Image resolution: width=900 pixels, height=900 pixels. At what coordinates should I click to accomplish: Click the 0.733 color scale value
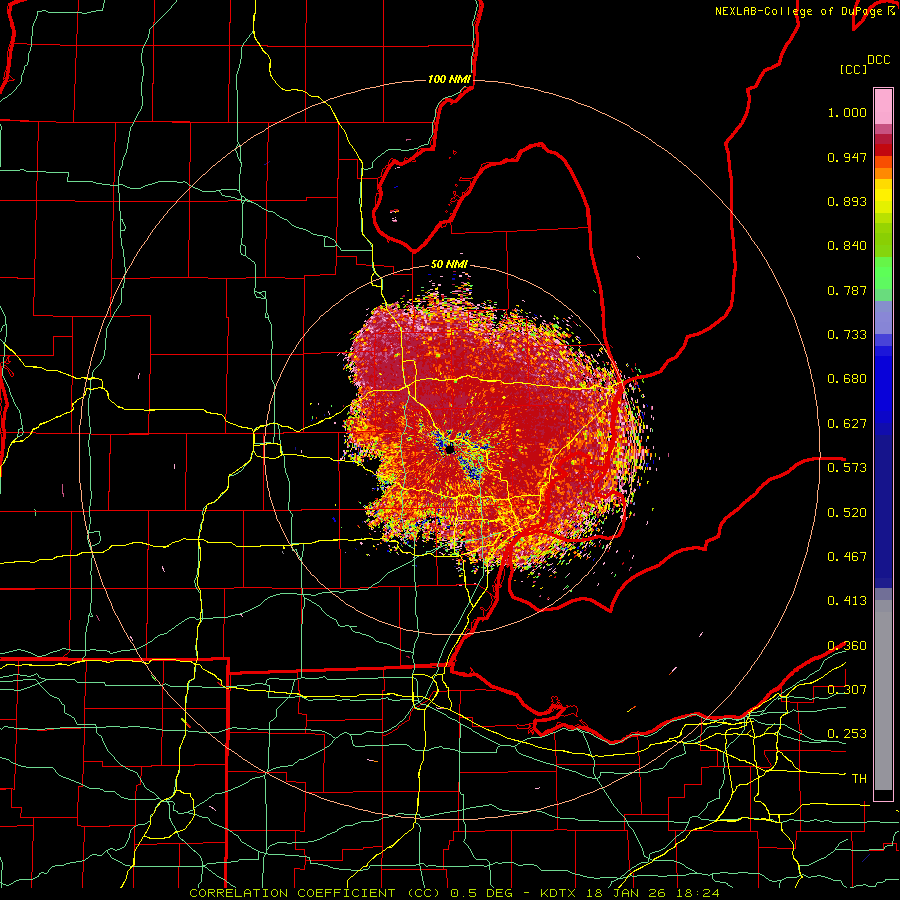[847, 335]
